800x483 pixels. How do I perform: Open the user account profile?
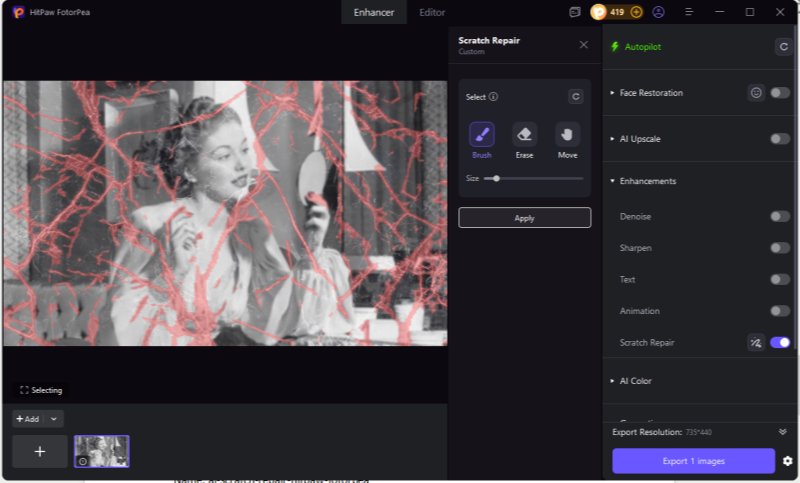(x=658, y=12)
